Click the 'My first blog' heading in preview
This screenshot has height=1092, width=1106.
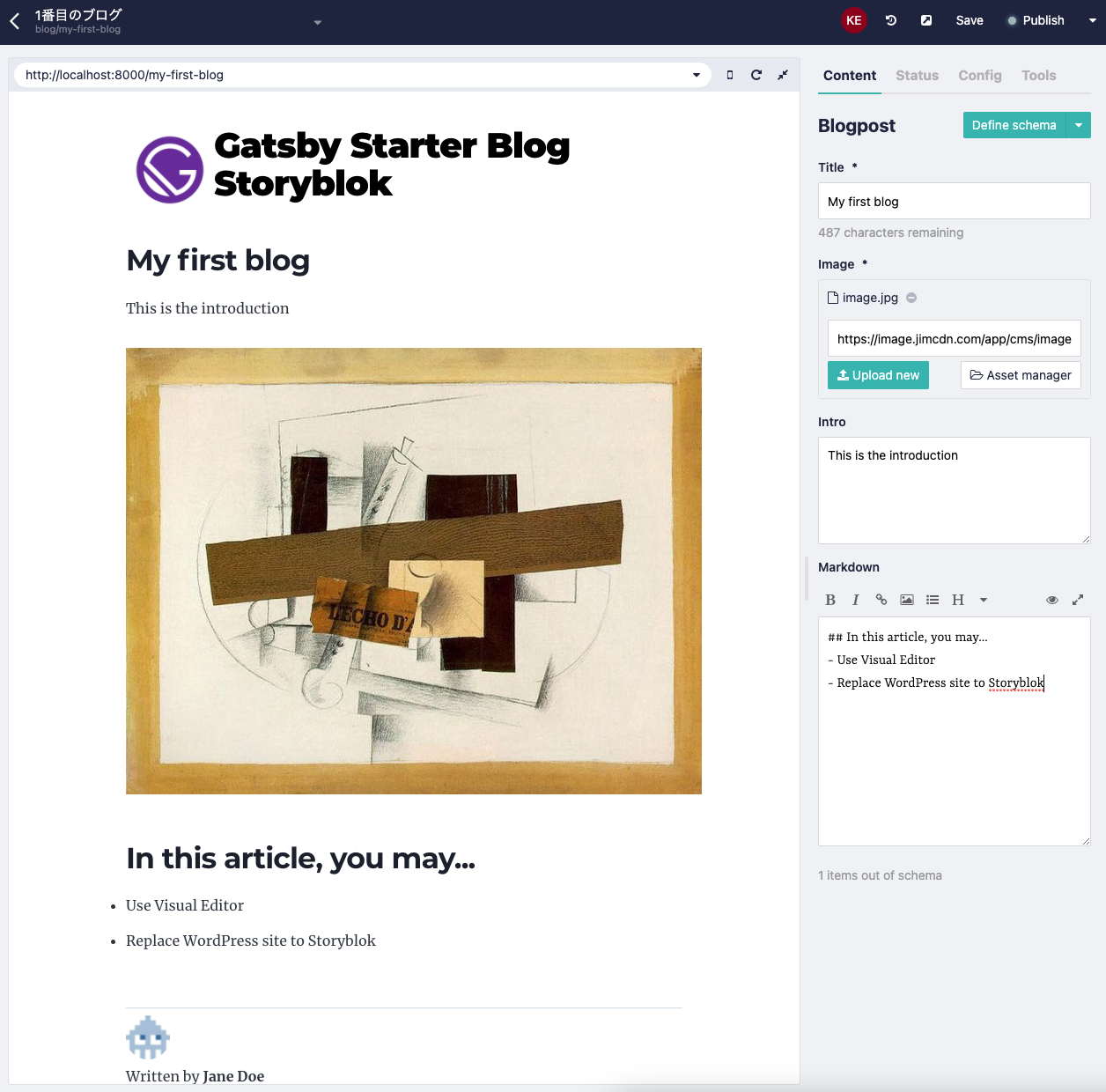point(218,261)
